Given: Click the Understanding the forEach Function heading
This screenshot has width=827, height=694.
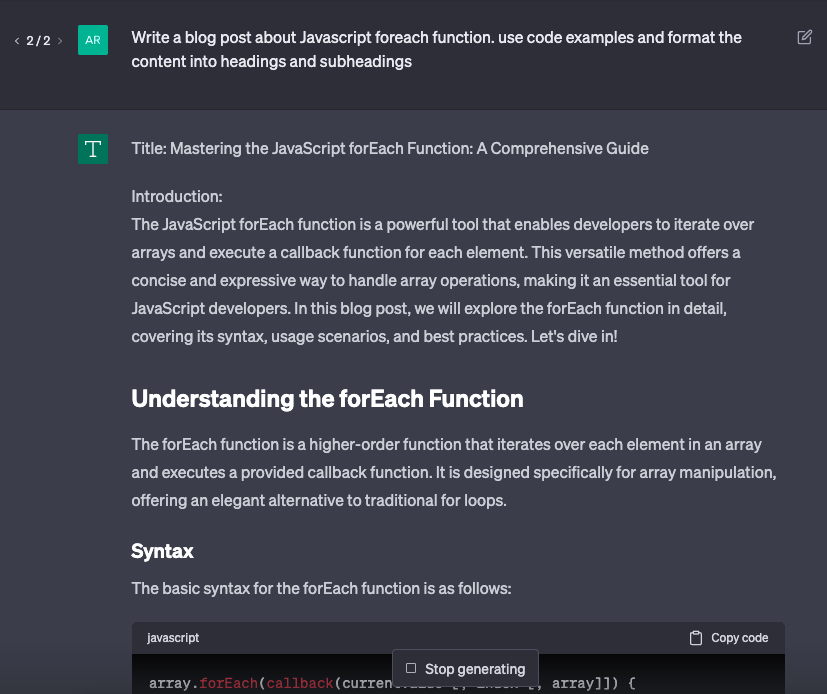Looking at the screenshot, I should coord(327,399).
